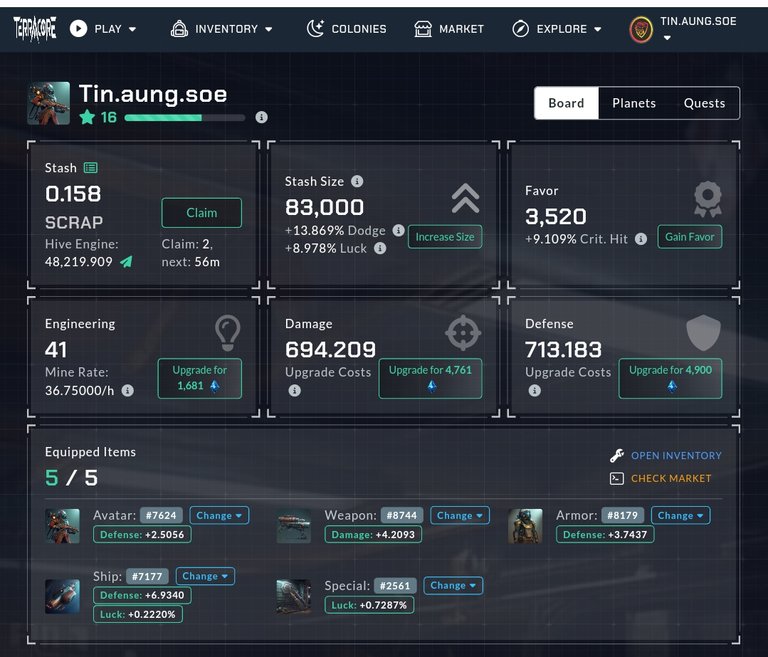The width and height of the screenshot is (768, 657).
Task: Click the green level star icon
Action: pos(87,117)
